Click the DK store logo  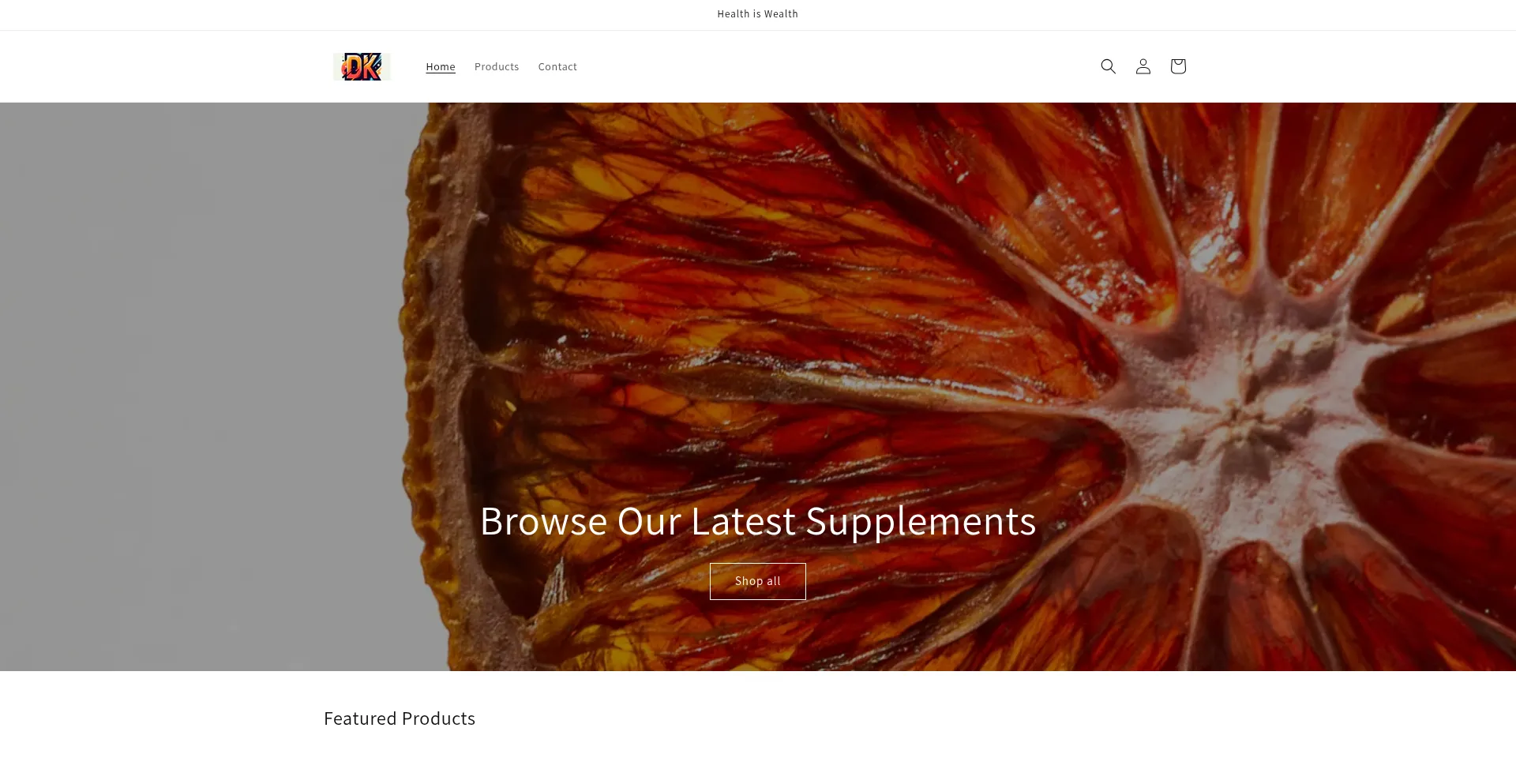pyautogui.click(x=362, y=67)
